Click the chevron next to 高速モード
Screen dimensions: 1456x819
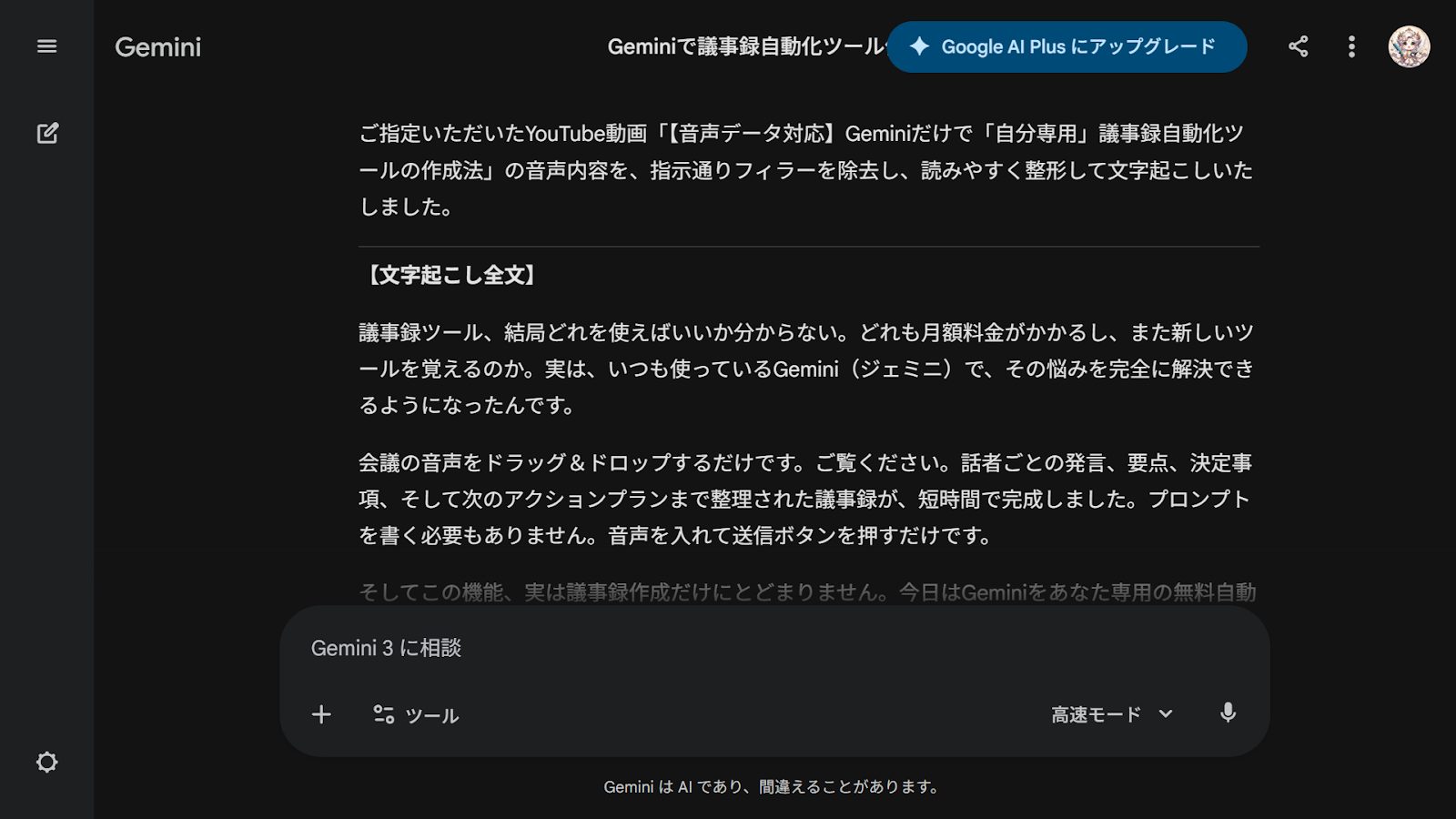[1166, 714]
